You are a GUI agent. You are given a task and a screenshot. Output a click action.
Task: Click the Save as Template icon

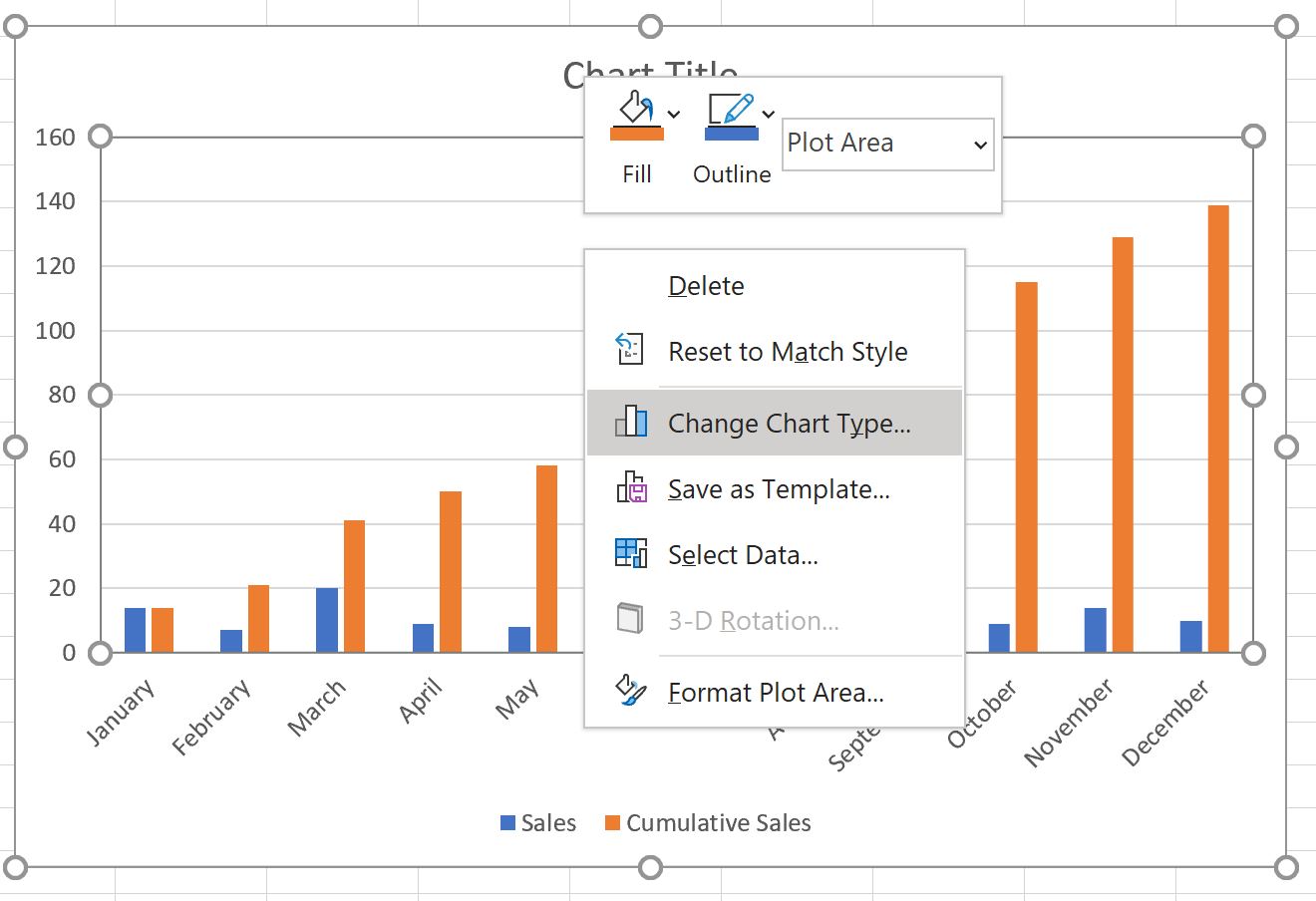631,488
